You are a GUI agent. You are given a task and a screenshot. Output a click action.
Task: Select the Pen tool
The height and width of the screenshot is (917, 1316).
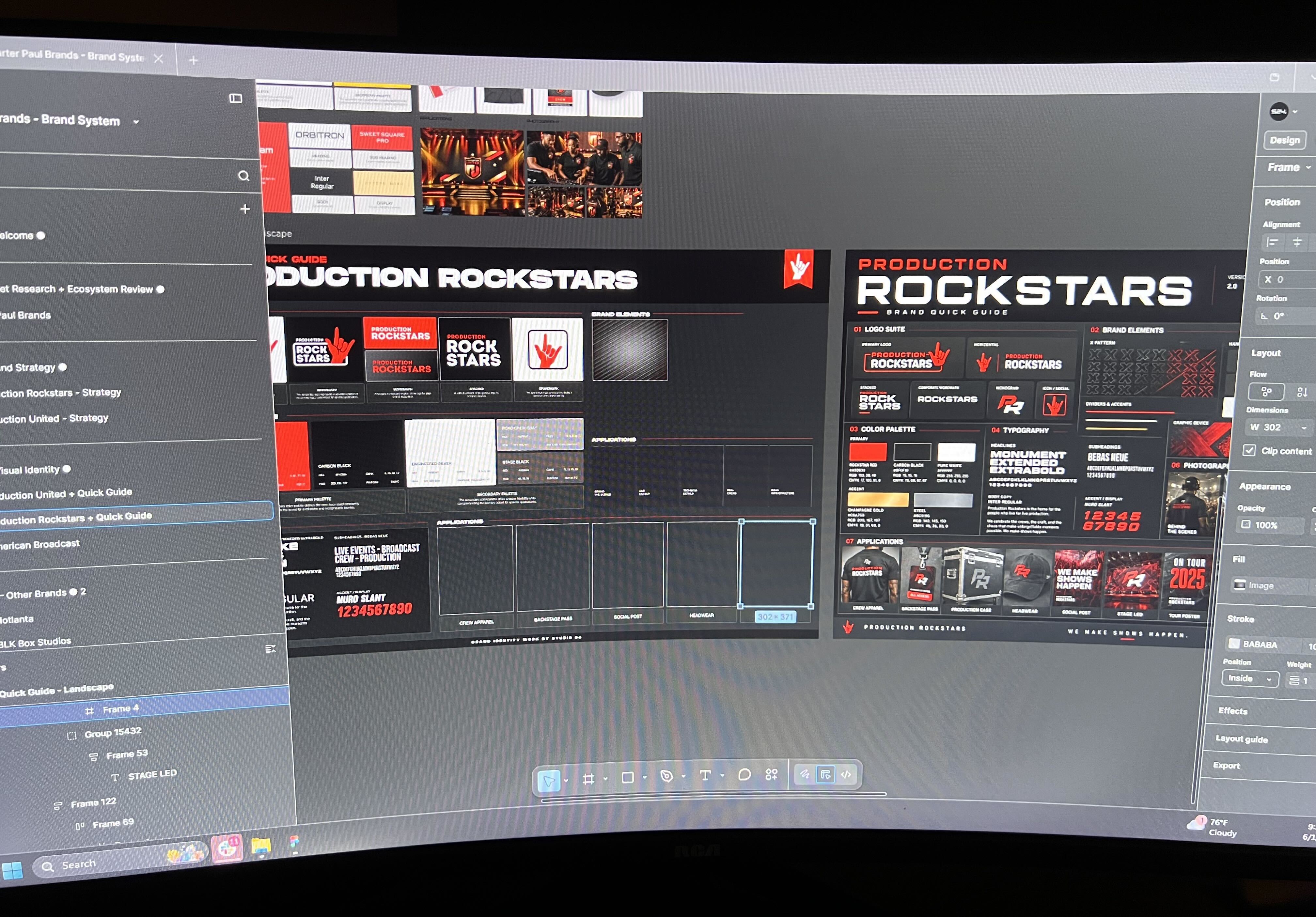(x=666, y=776)
